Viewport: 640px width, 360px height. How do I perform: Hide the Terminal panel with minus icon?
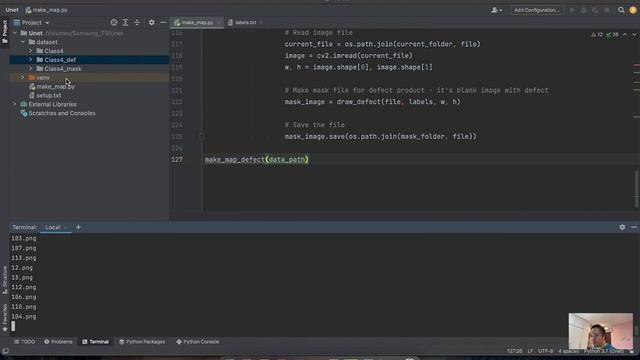click(633, 227)
